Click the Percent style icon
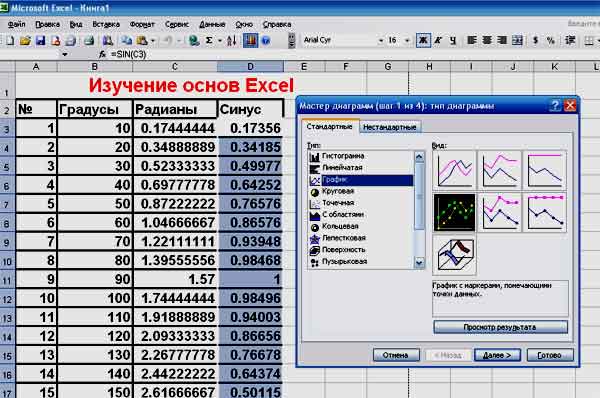The height and width of the screenshot is (398, 600). 551,40
